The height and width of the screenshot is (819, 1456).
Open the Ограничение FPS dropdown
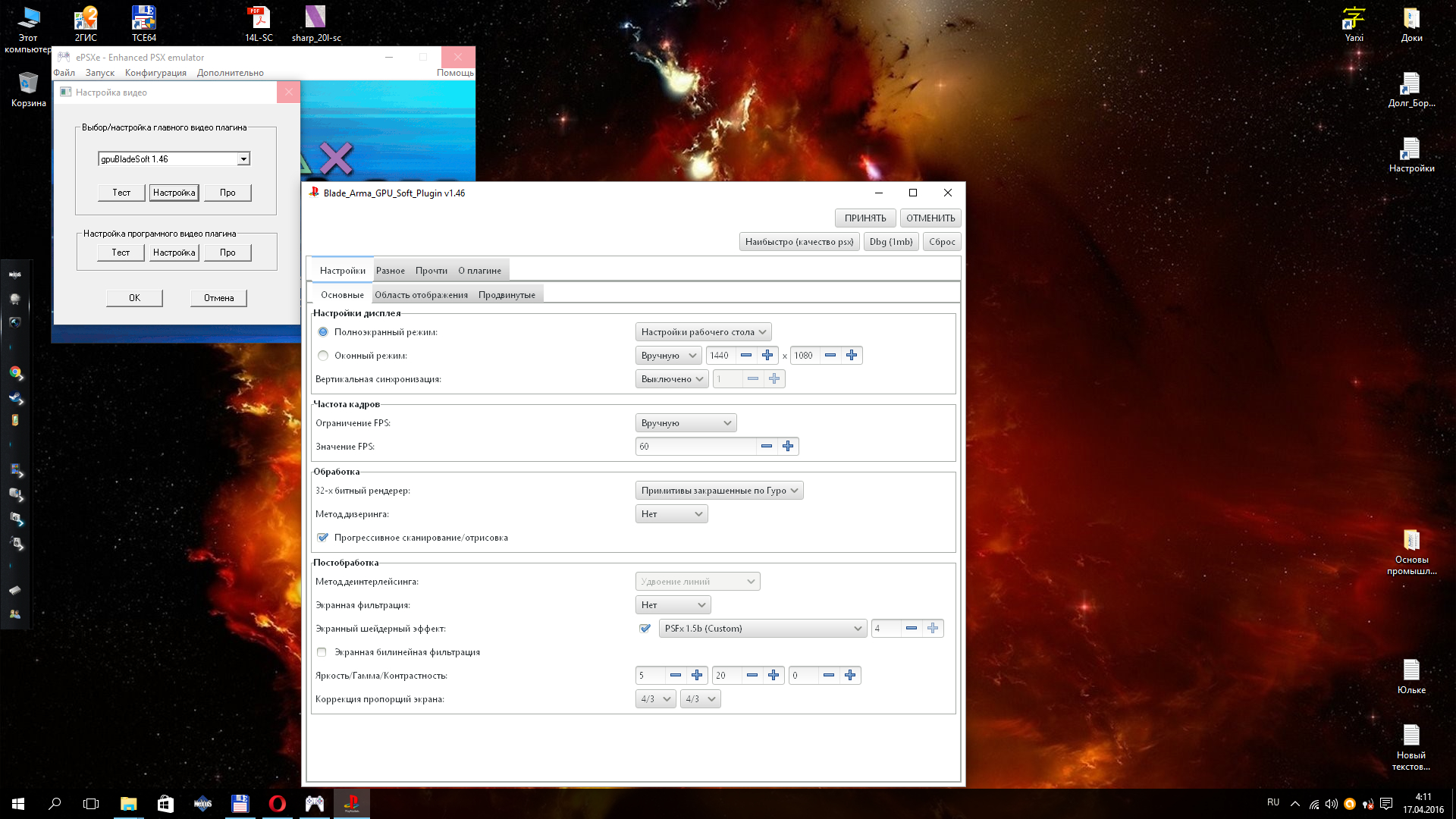tap(686, 423)
